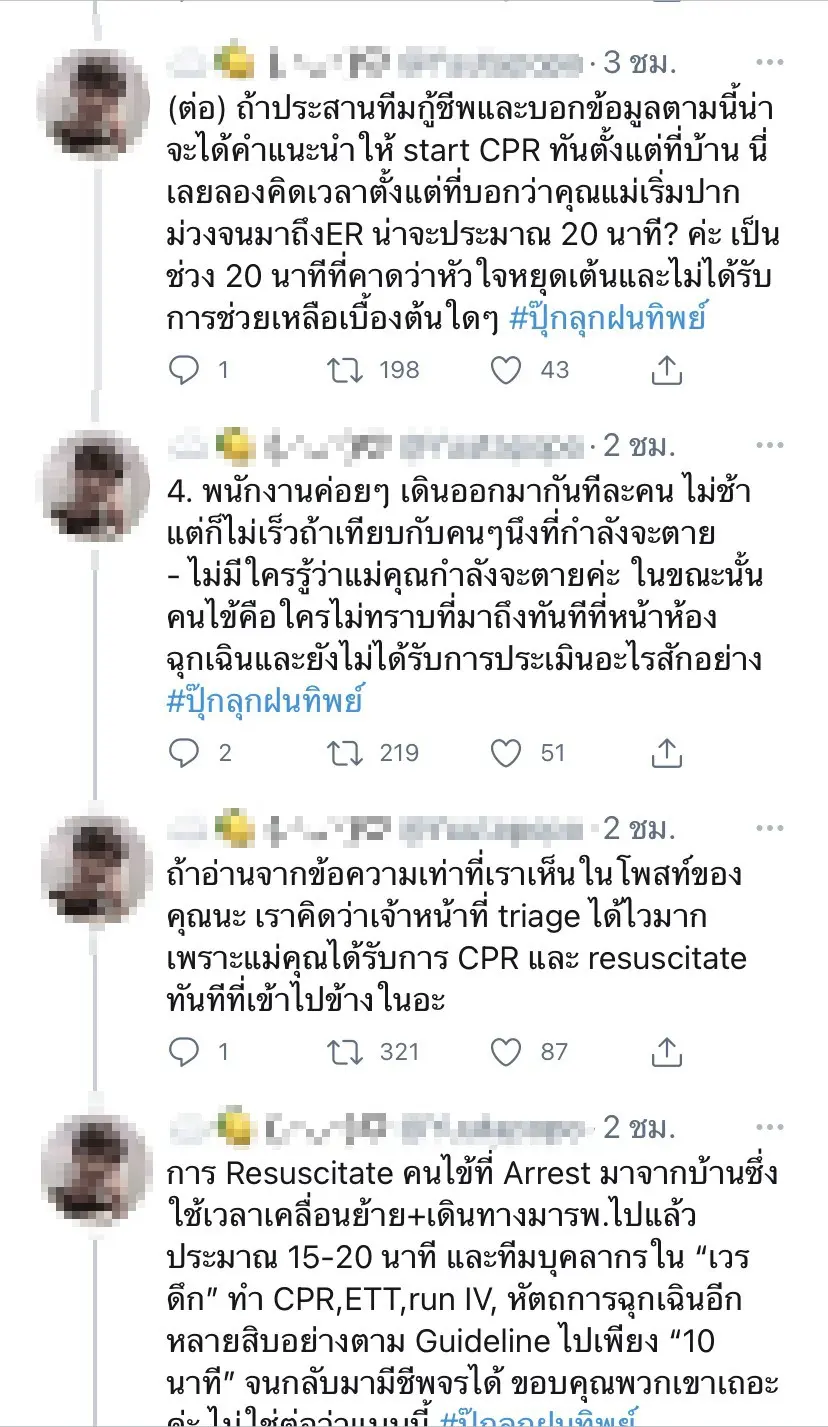828x1427 pixels.
Task: Open more options on the first tweet
Action: click(769, 63)
